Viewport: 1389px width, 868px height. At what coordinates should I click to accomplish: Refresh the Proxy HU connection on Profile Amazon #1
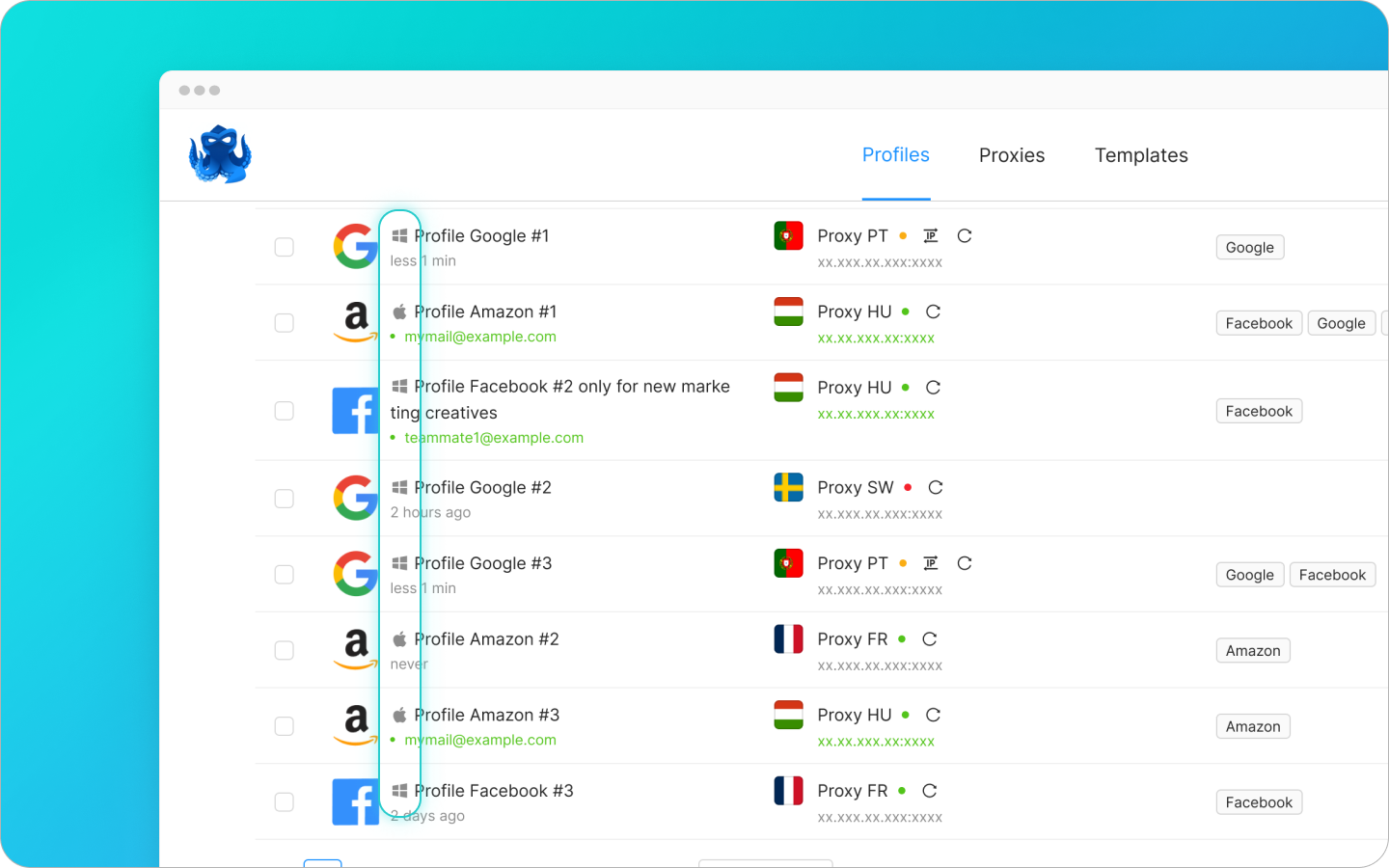click(932, 312)
